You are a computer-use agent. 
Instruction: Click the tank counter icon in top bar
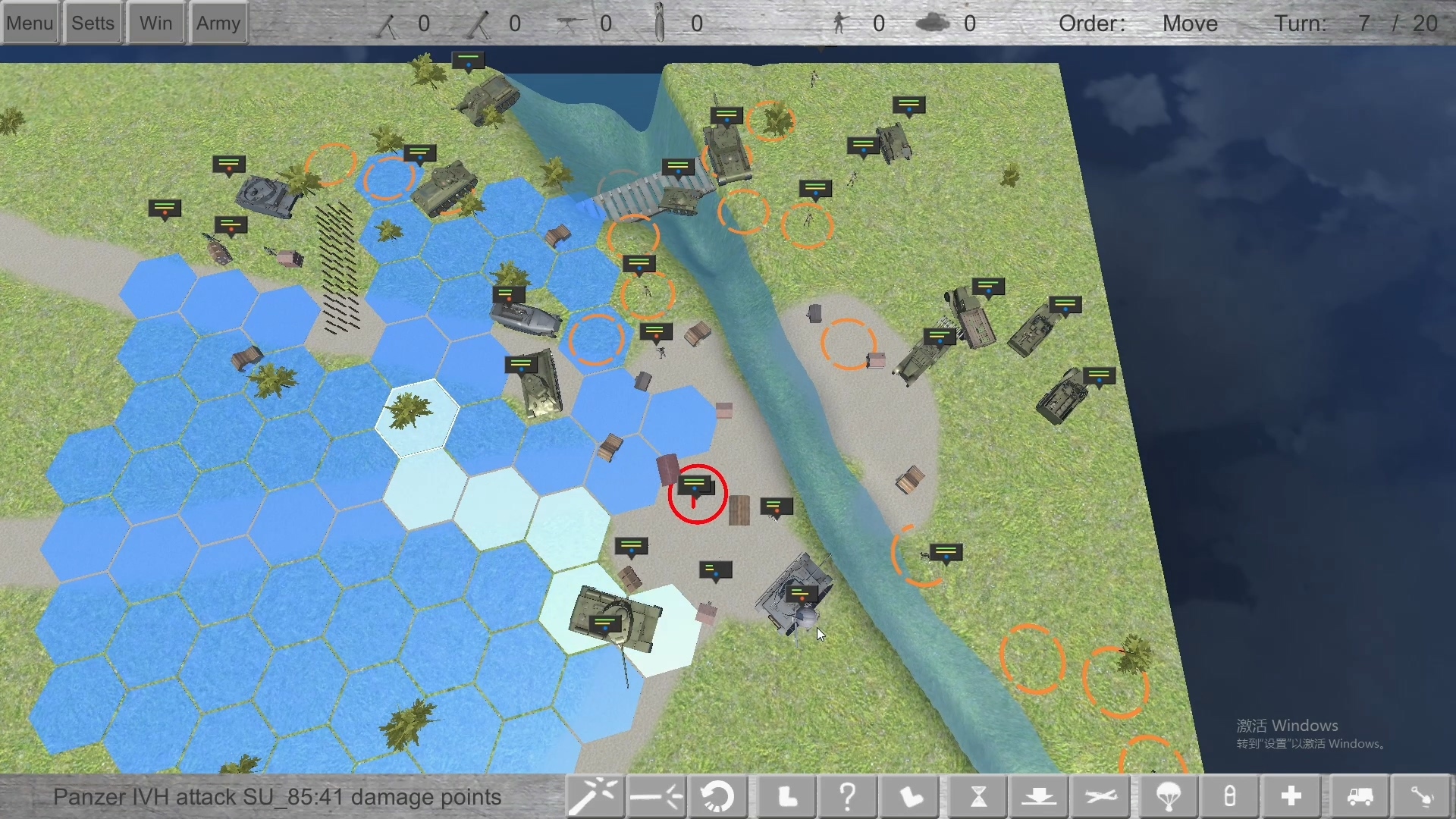pos(936,23)
